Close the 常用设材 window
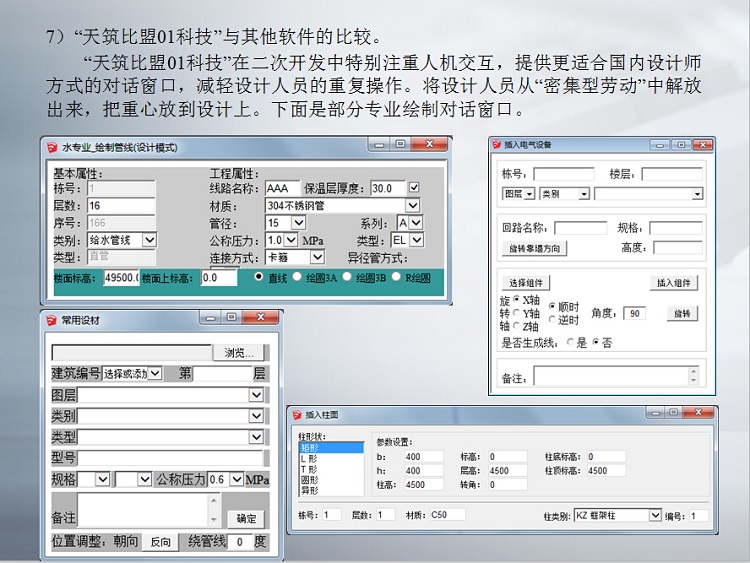 click(x=261, y=317)
